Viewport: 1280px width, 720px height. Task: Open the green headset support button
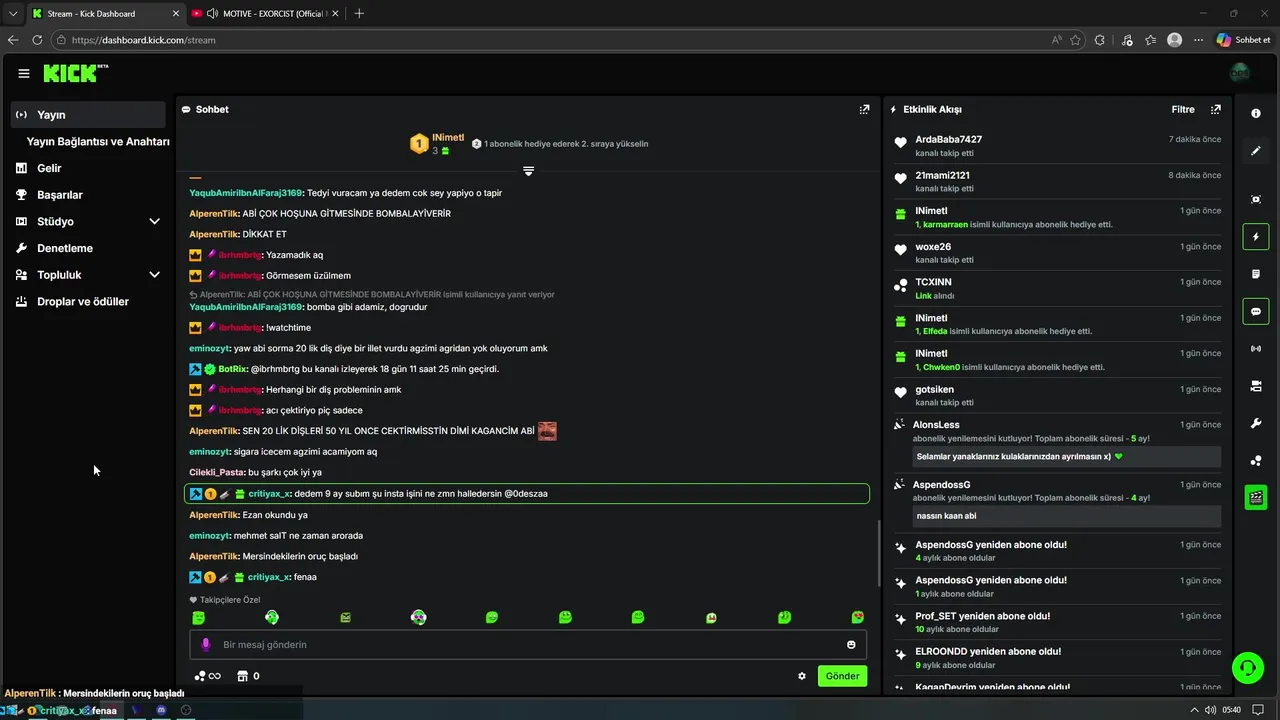(x=1247, y=667)
